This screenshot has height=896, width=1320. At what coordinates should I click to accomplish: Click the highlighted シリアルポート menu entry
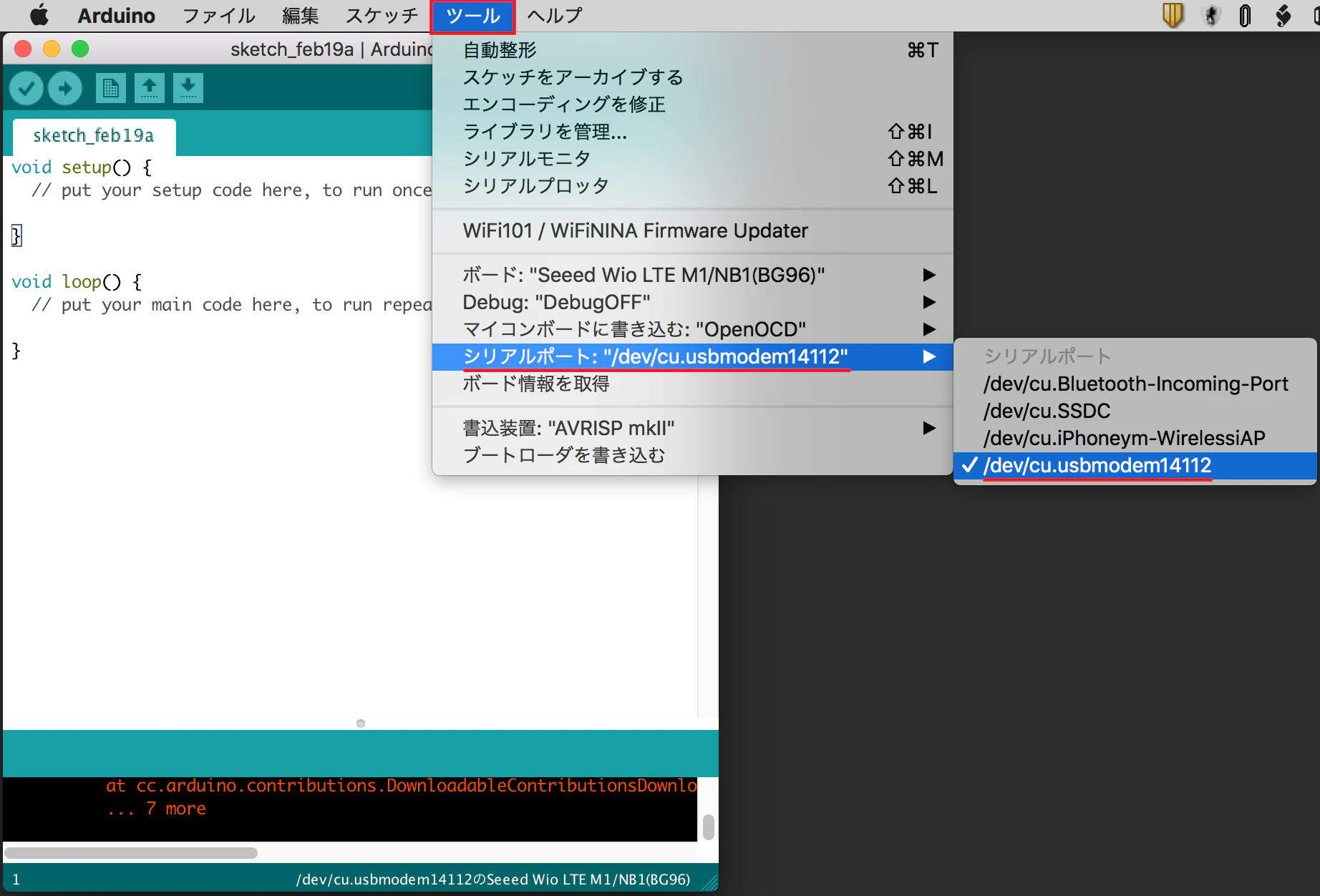[692, 356]
